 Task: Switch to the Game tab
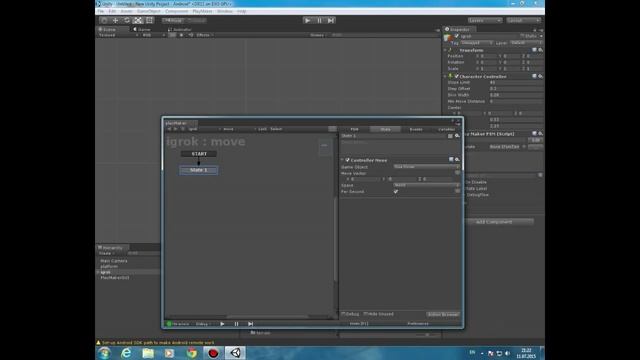(x=142, y=29)
